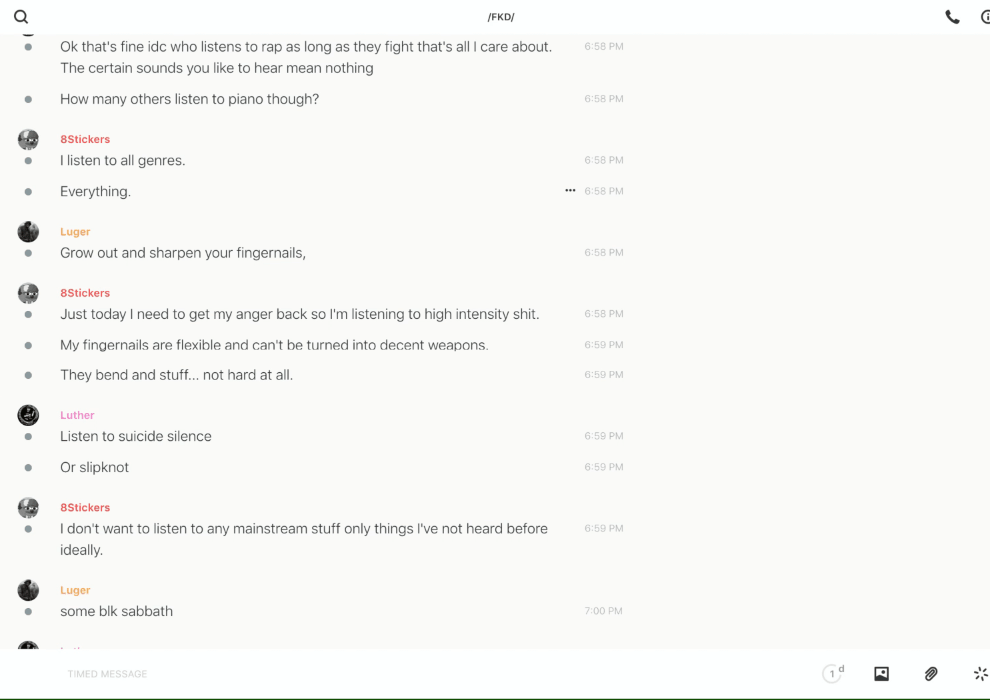The image size is (990, 700).
Task: Open Luther's avatar above "Listen to suicide silence"
Action: point(28,415)
